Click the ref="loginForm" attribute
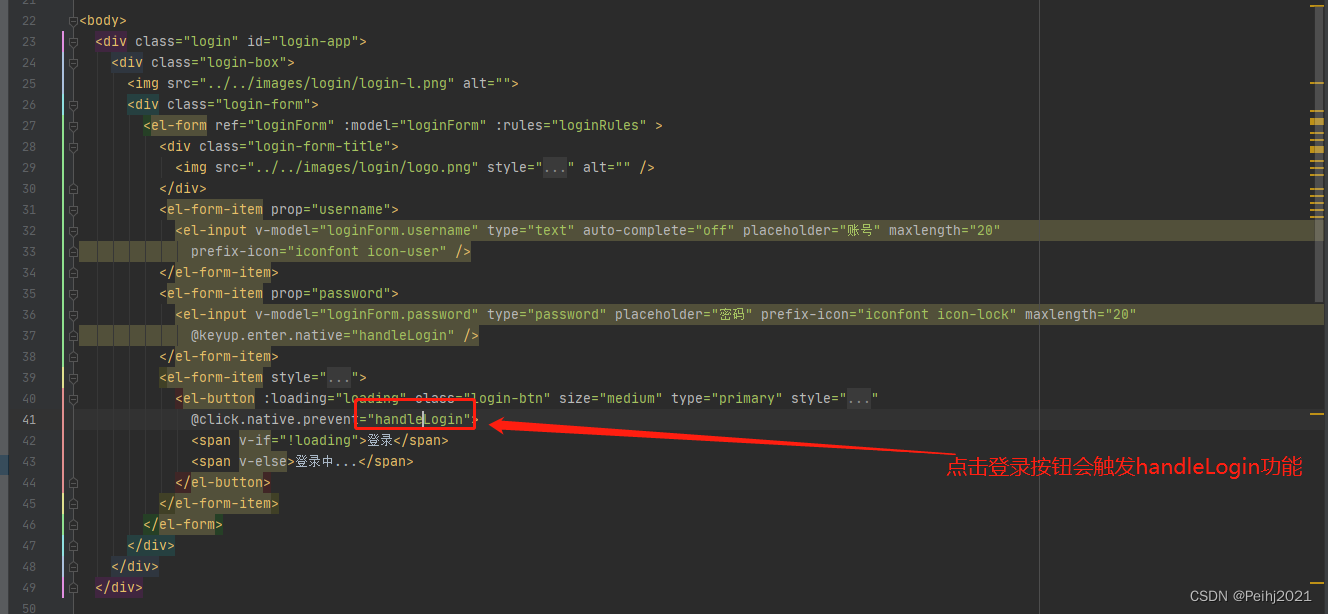The width and height of the screenshot is (1328, 614). coord(275,126)
